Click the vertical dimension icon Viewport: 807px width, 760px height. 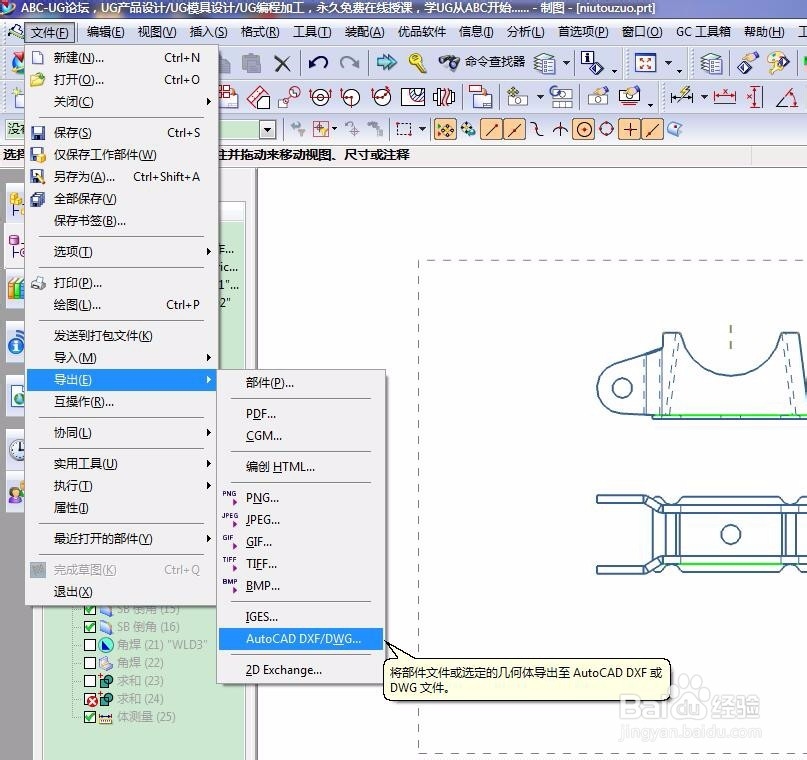tap(755, 97)
